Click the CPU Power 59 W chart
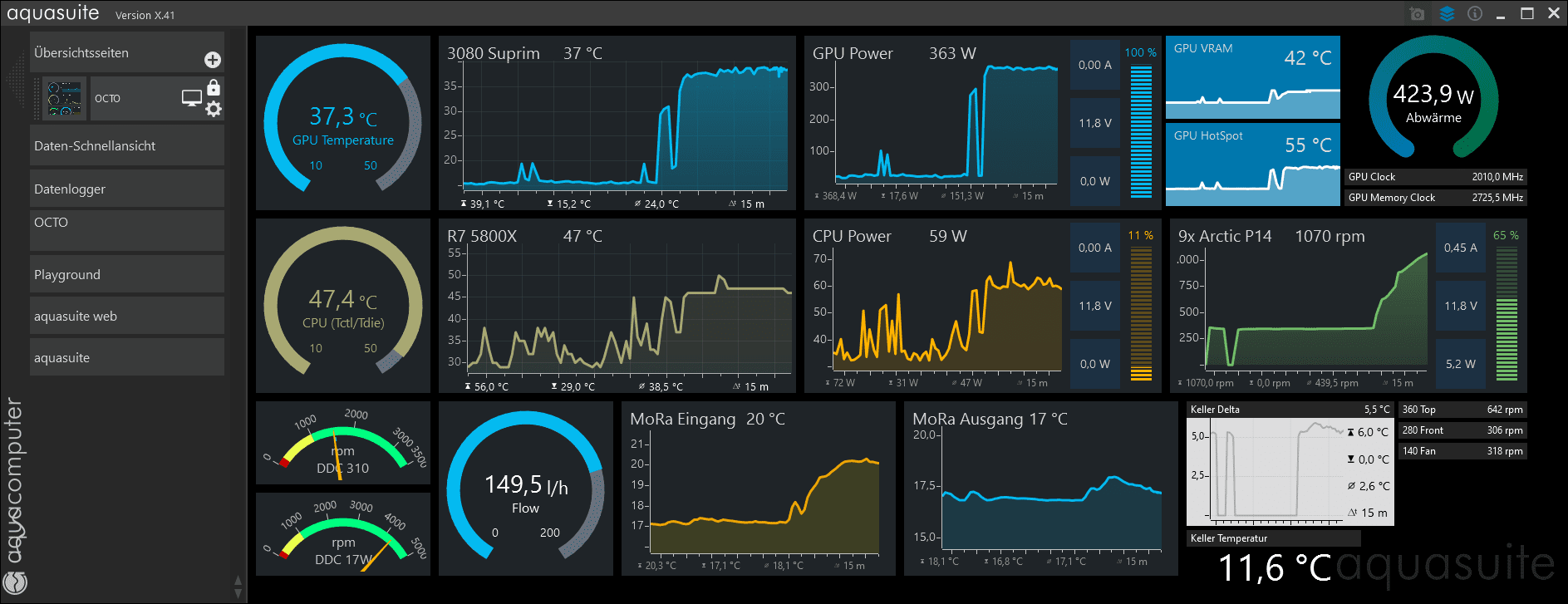 coord(936,306)
